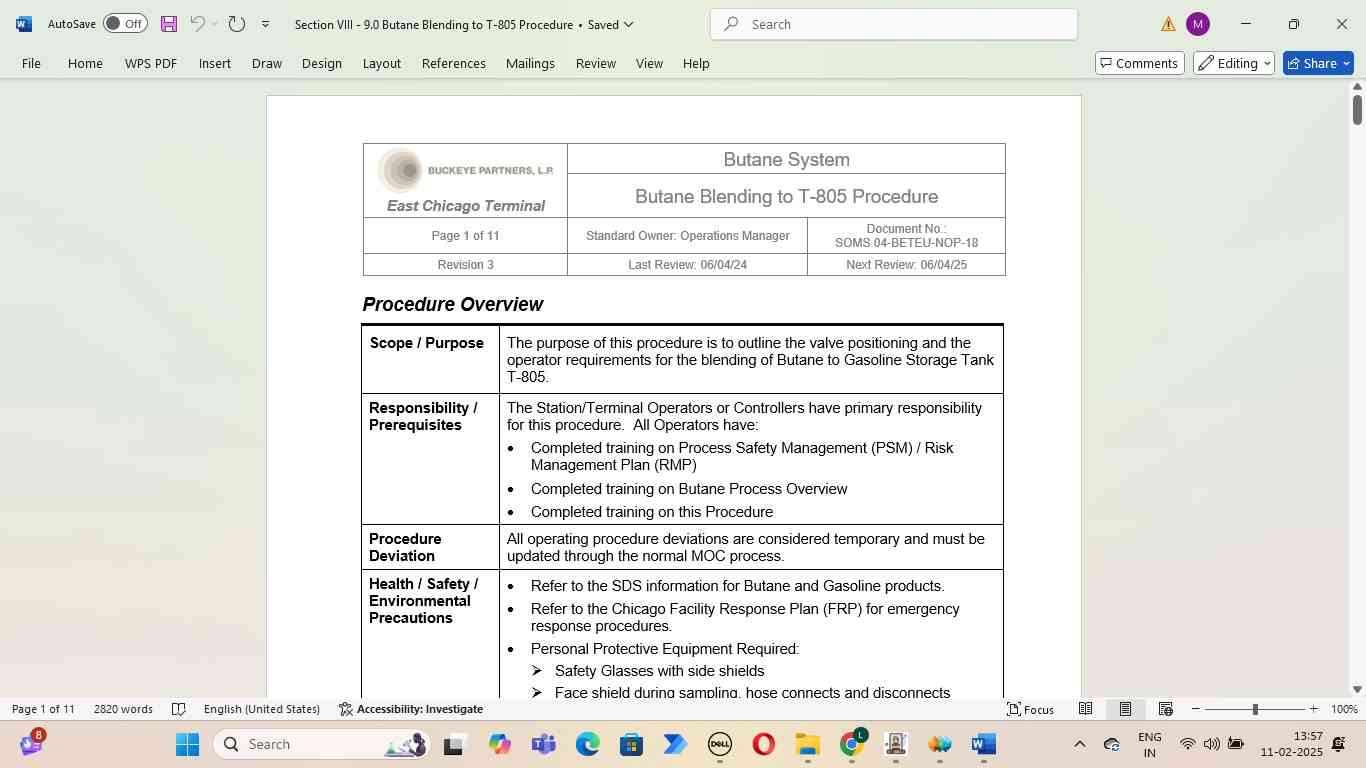This screenshot has width=1366, height=768.
Task: Click the Undo arrow icon
Action: 197,24
